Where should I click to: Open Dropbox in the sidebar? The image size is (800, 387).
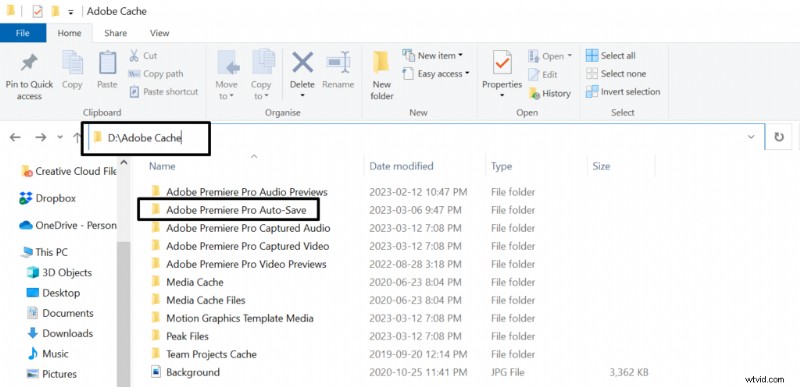pyautogui.click(x=47, y=198)
